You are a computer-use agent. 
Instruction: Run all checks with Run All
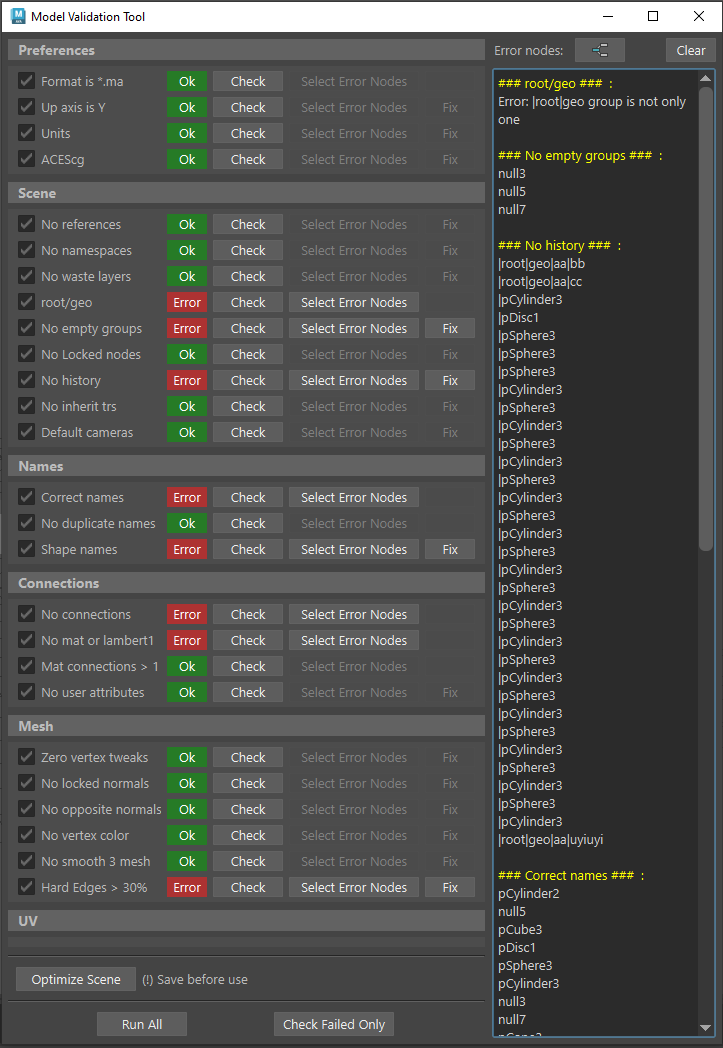click(142, 1024)
